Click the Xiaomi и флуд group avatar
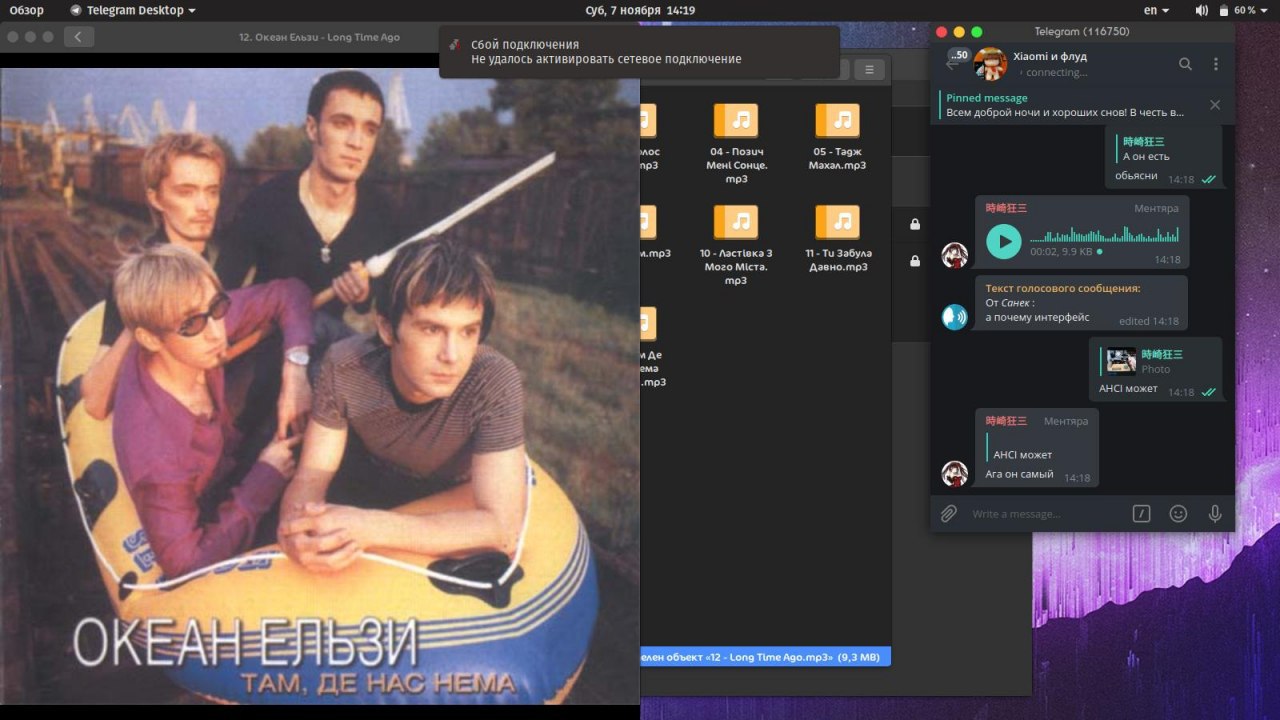Image resolution: width=1280 pixels, height=720 pixels. 990,64
